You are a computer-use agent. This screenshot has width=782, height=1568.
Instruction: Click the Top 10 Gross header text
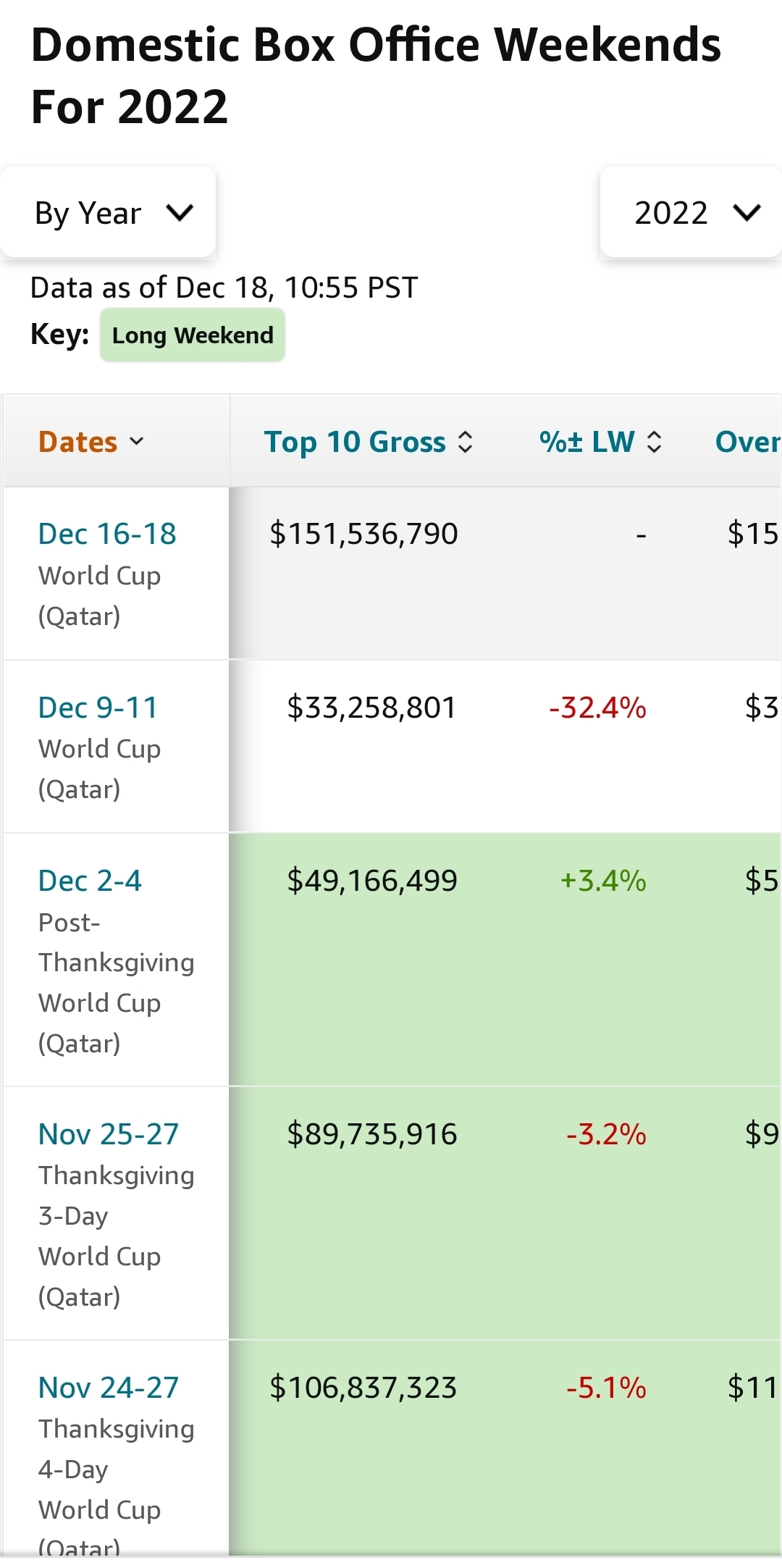coord(355,442)
